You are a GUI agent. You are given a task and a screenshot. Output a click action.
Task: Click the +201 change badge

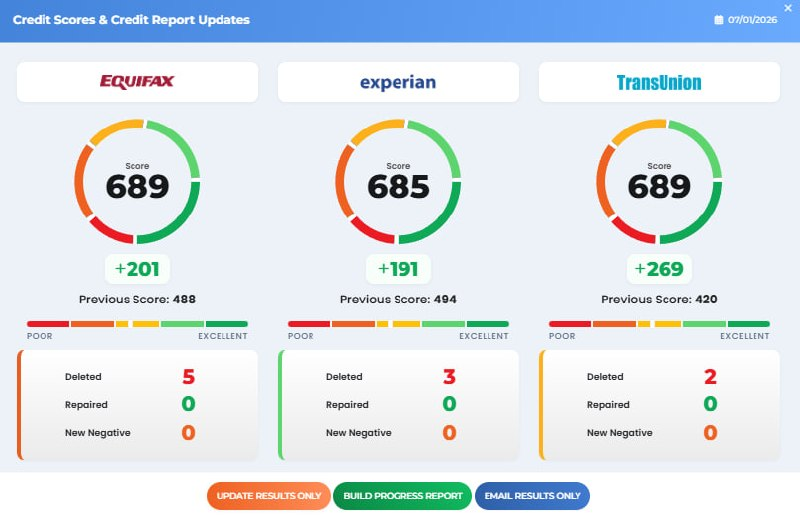click(137, 269)
